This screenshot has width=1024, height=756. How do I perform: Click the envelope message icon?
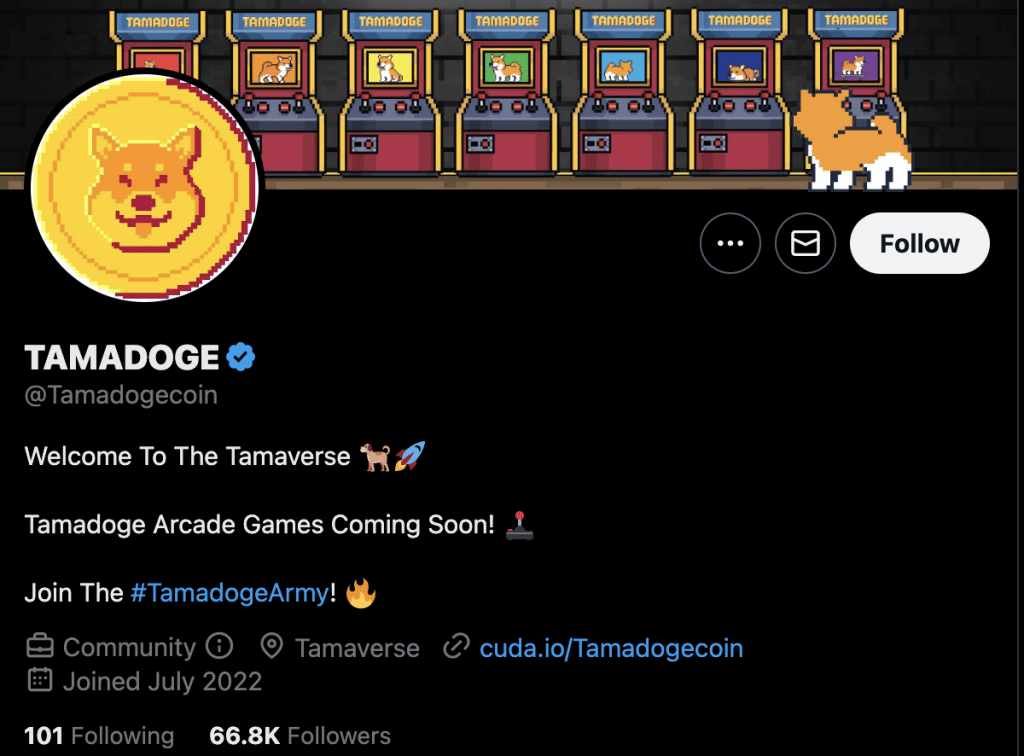point(805,243)
